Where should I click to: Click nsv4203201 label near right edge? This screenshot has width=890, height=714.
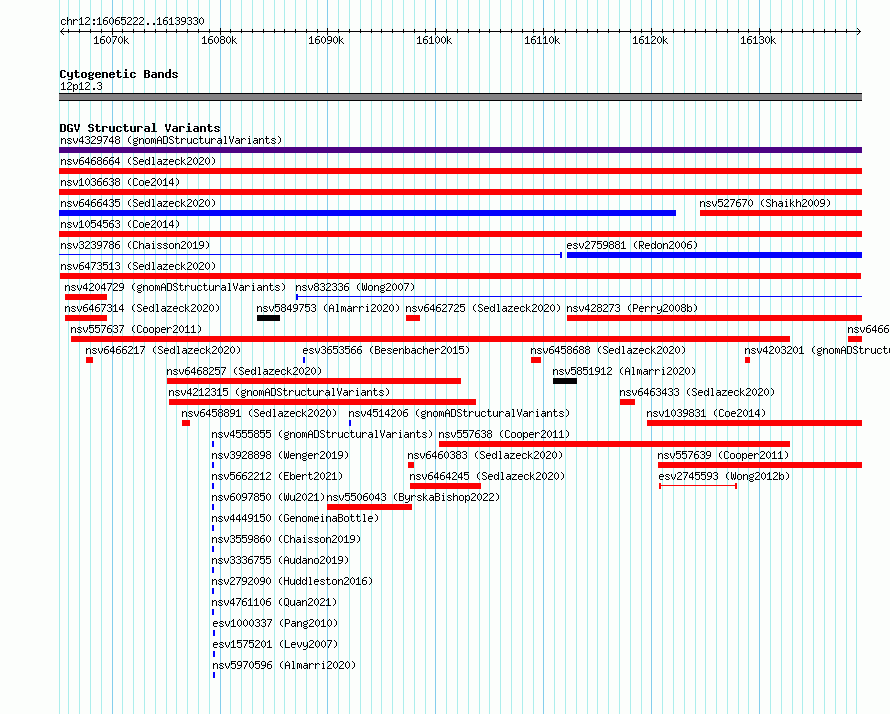(x=817, y=350)
